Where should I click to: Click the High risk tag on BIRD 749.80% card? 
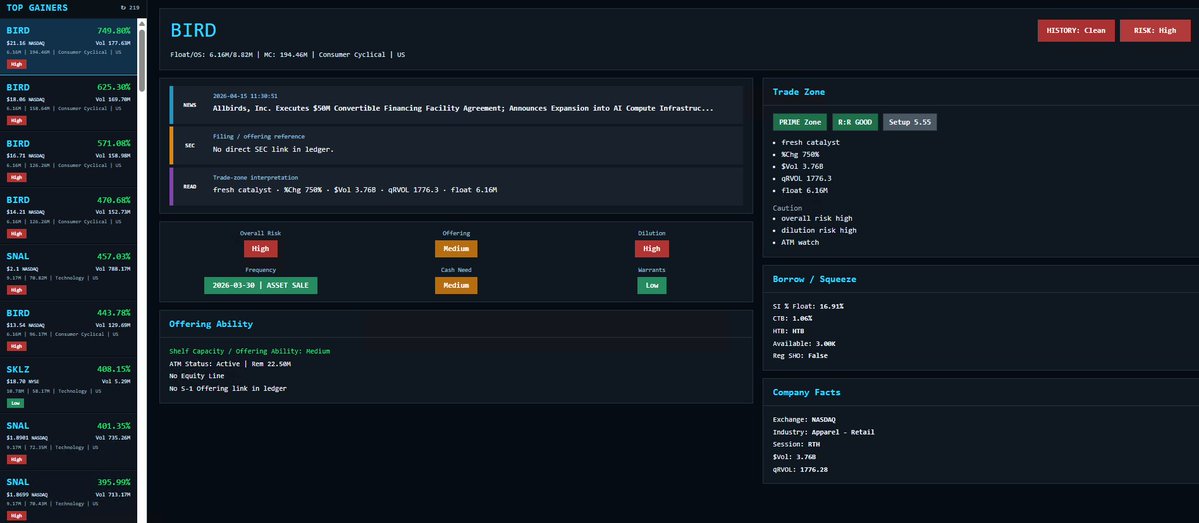(17, 64)
